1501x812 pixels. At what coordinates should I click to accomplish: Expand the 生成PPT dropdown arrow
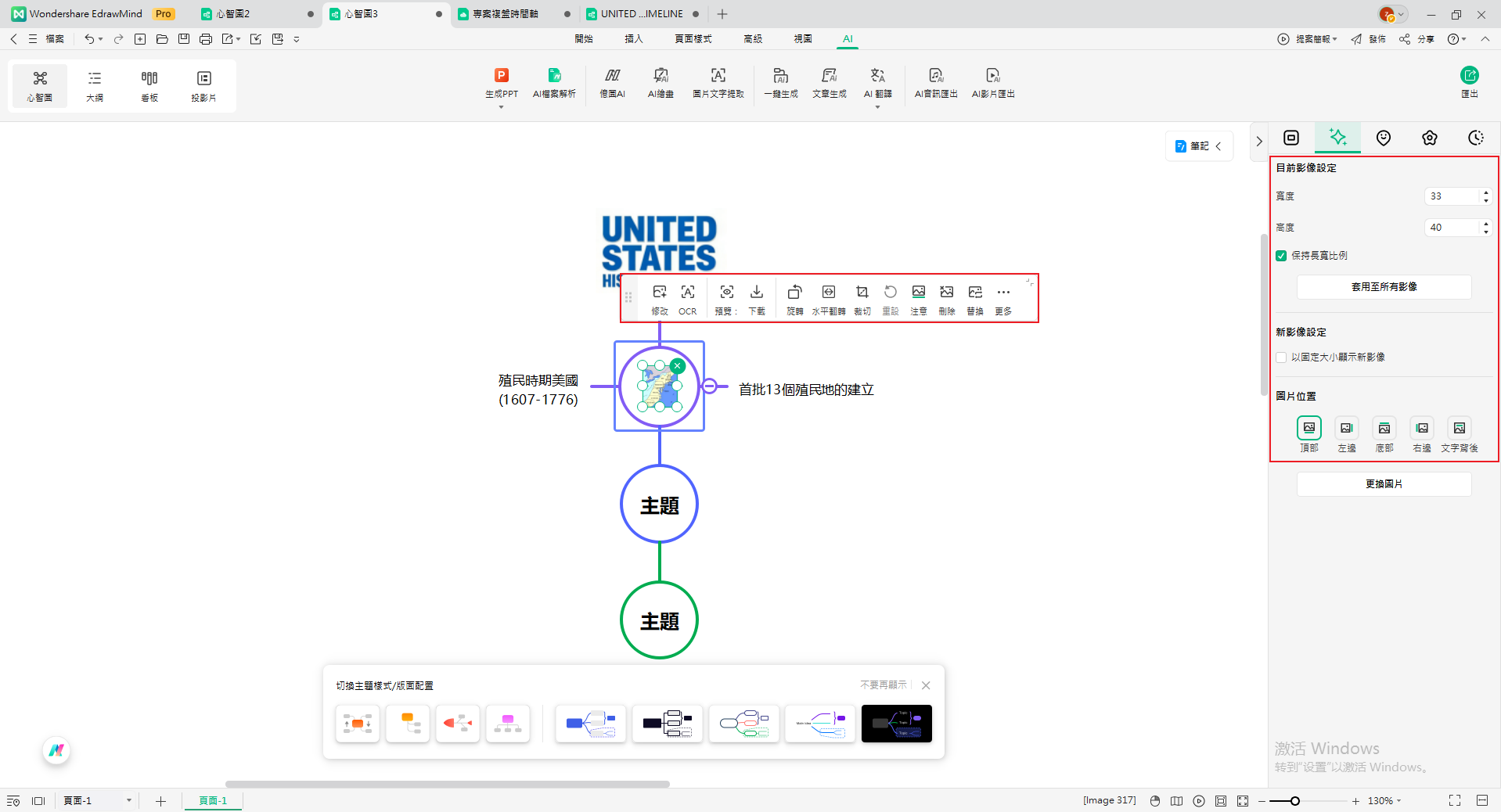[x=501, y=107]
